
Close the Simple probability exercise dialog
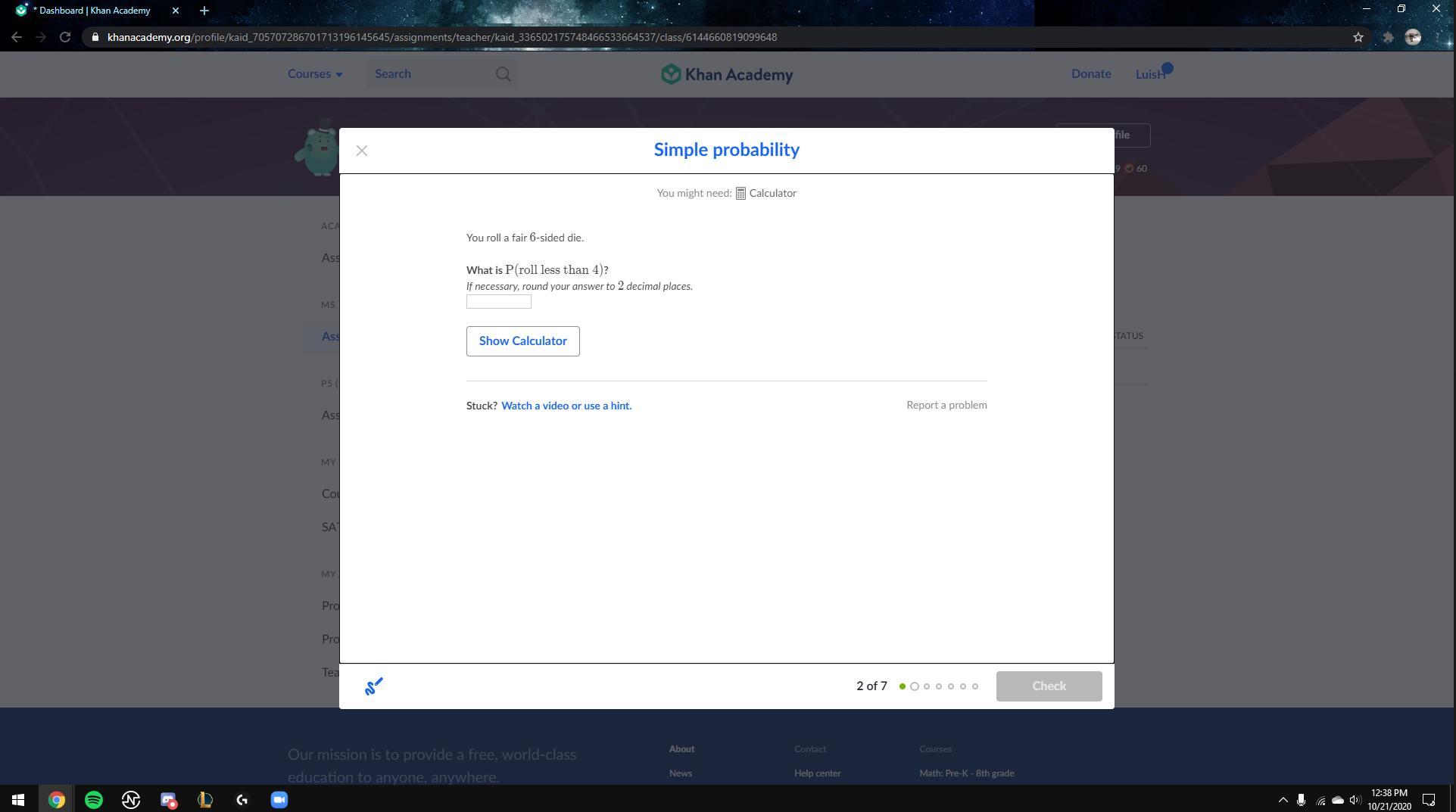[362, 151]
